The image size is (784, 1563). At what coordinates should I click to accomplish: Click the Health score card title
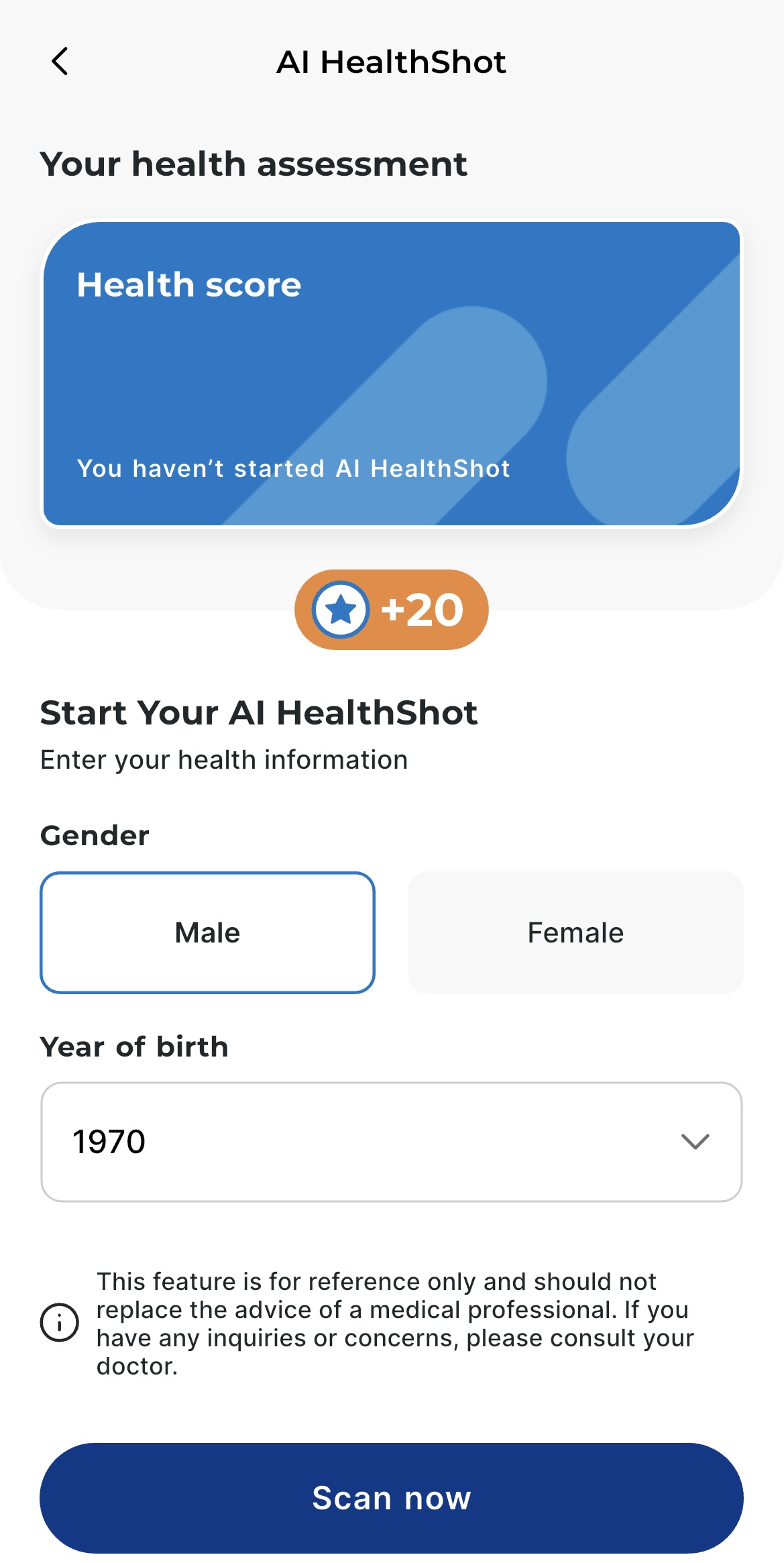(189, 285)
